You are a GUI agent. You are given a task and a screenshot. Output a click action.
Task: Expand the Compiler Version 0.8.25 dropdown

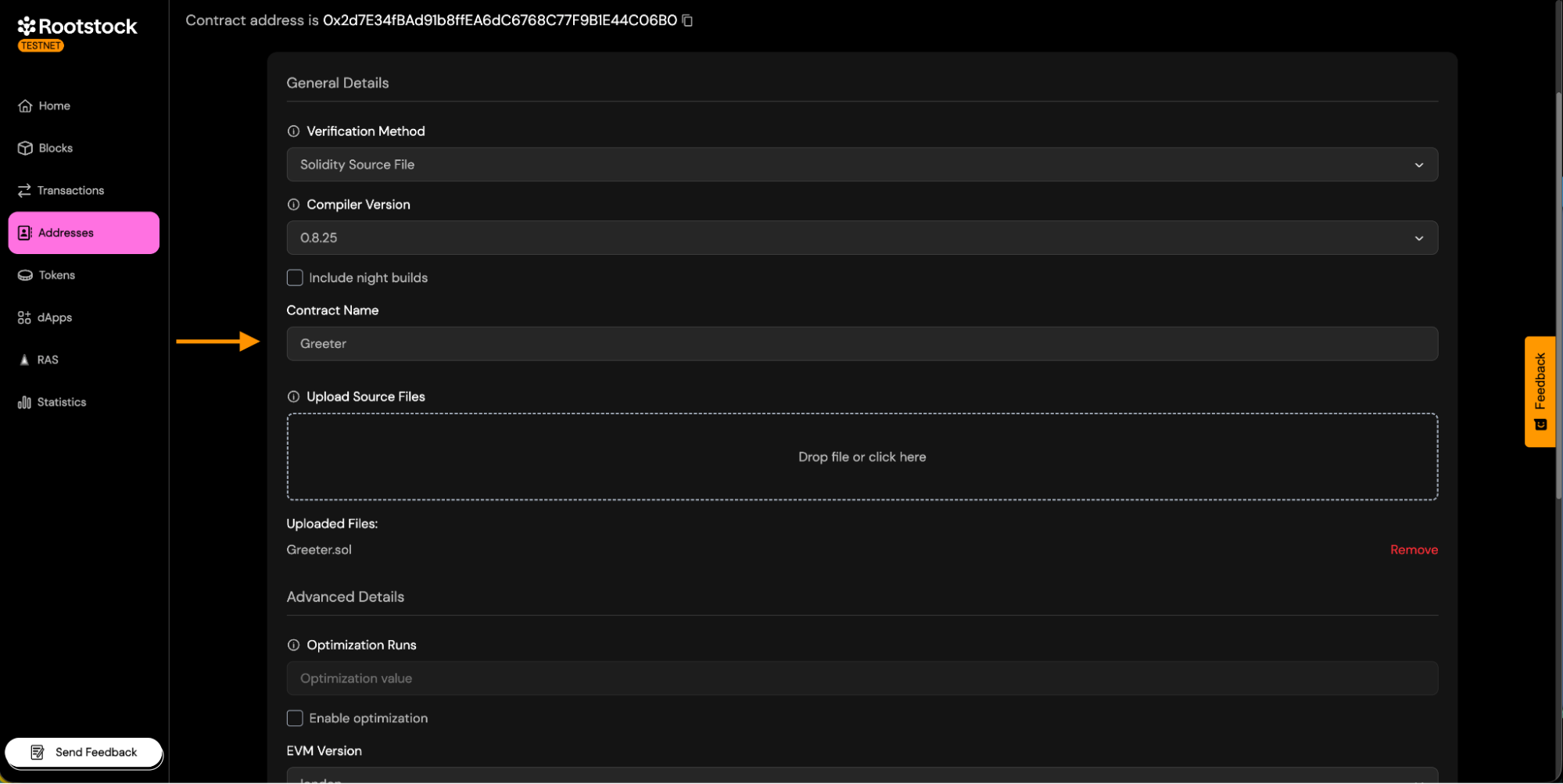click(861, 238)
